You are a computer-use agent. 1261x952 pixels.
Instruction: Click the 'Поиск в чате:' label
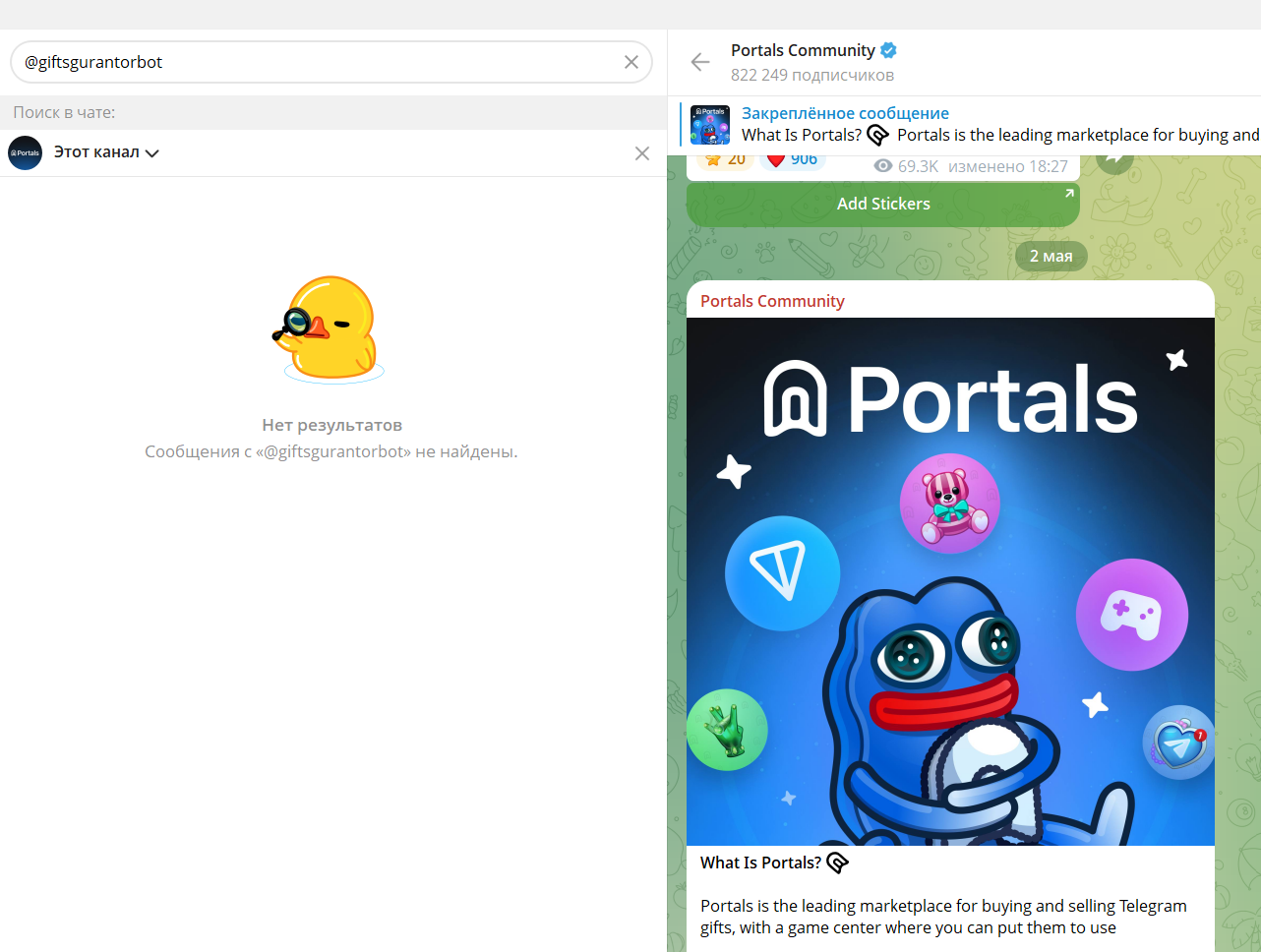[x=64, y=113]
